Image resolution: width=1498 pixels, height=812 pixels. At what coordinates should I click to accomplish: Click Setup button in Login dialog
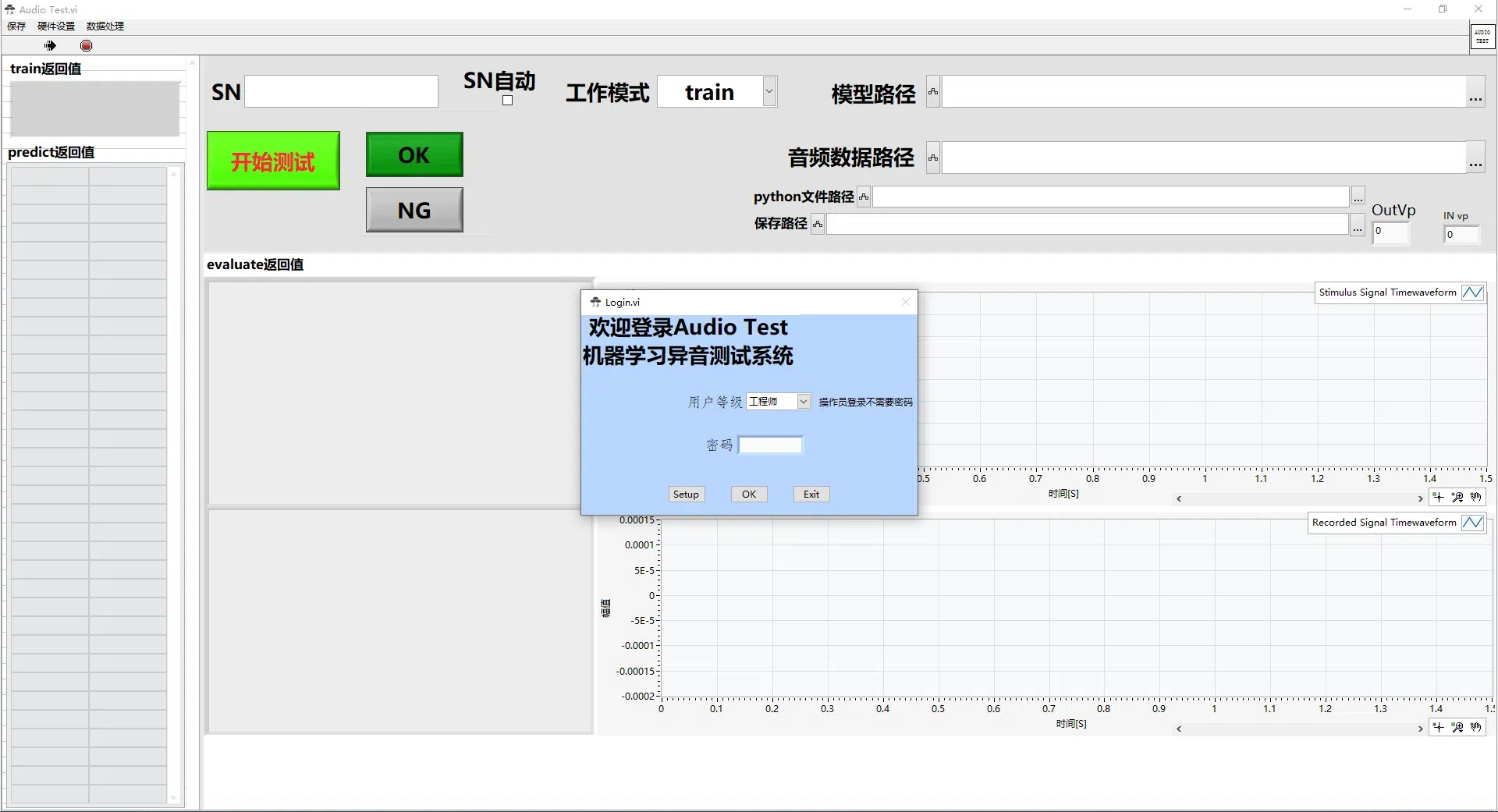(686, 495)
